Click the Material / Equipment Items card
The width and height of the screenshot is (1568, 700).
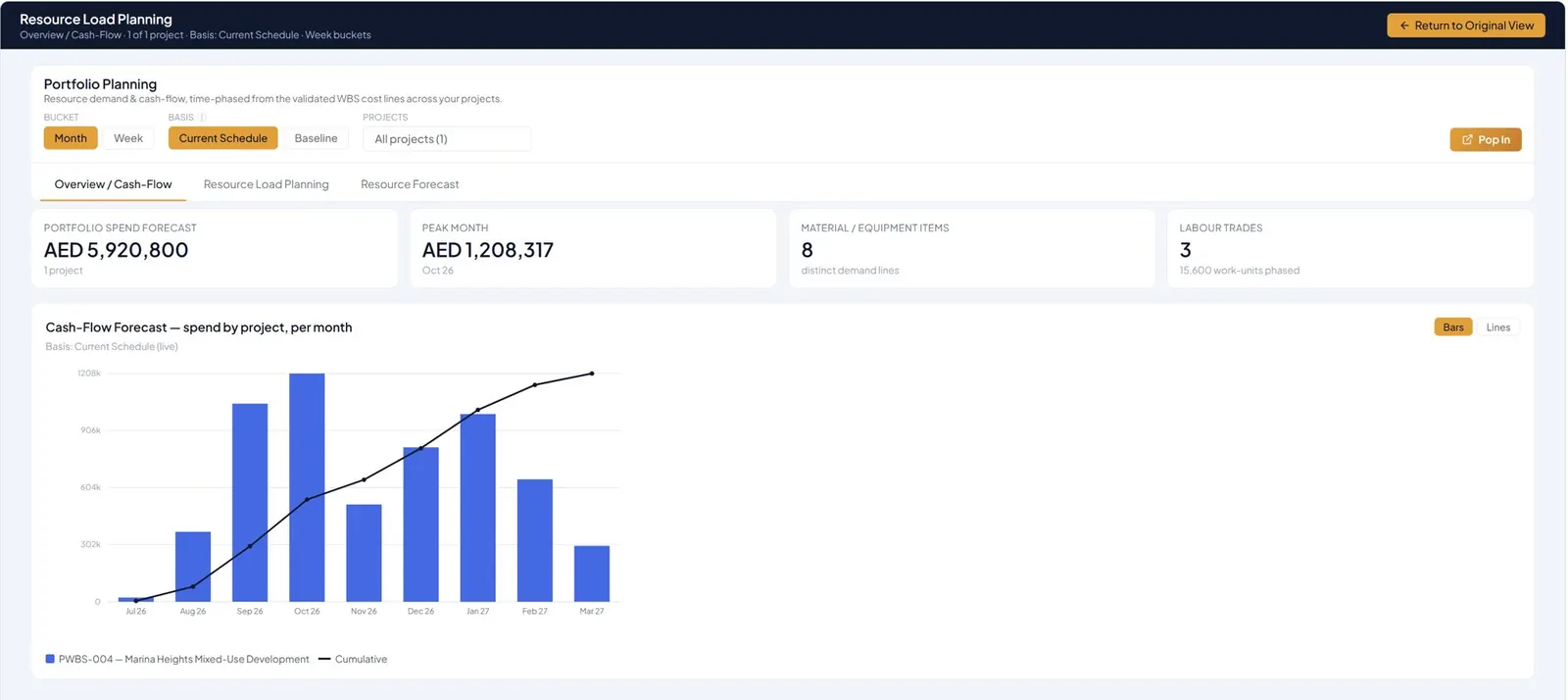click(972, 248)
